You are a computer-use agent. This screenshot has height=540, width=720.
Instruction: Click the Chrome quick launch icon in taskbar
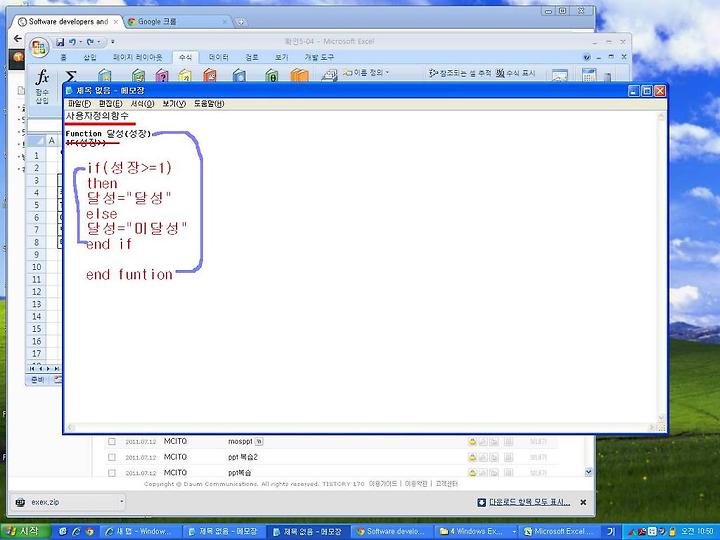click(x=90, y=531)
